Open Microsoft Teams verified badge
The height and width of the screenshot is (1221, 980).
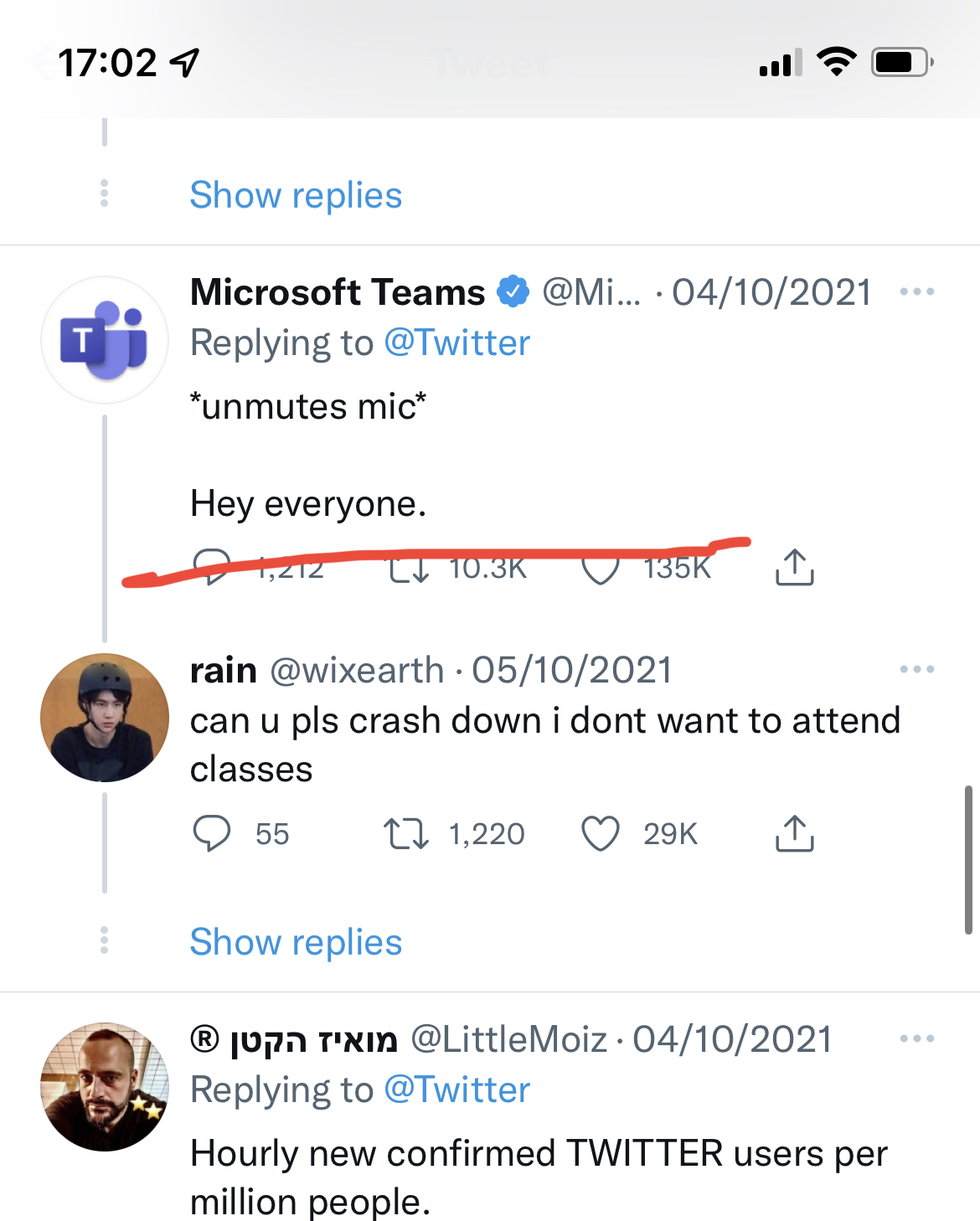point(513,291)
